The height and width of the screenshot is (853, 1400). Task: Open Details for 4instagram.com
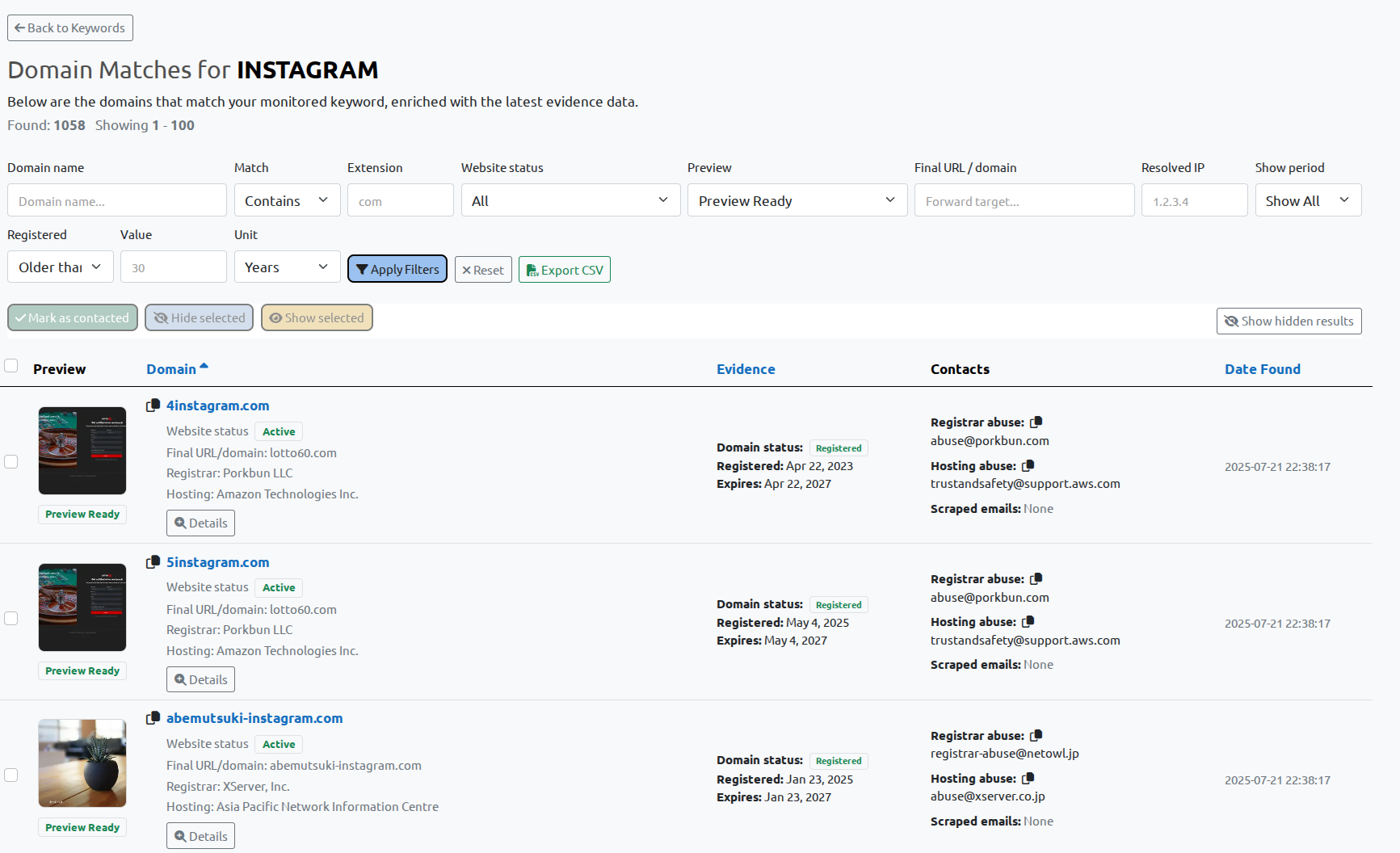click(x=200, y=523)
